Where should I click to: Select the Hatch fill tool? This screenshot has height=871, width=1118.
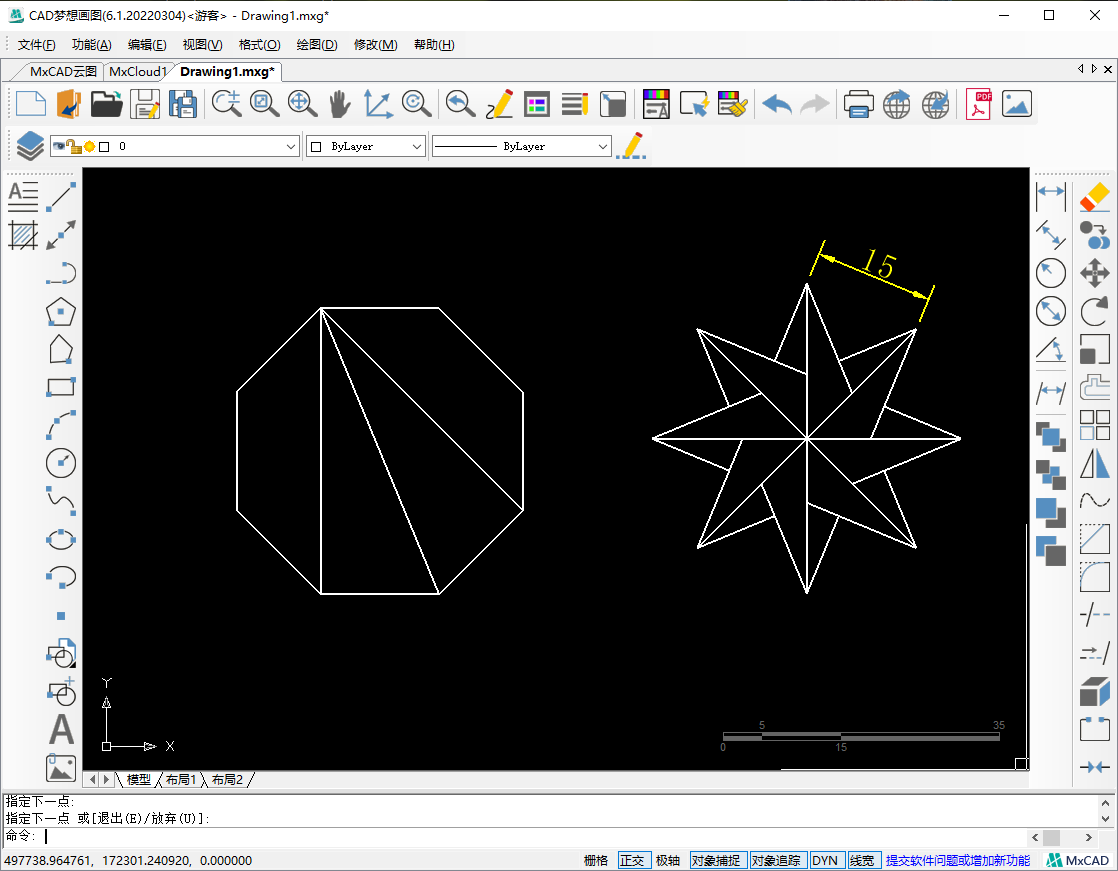[22, 235]
